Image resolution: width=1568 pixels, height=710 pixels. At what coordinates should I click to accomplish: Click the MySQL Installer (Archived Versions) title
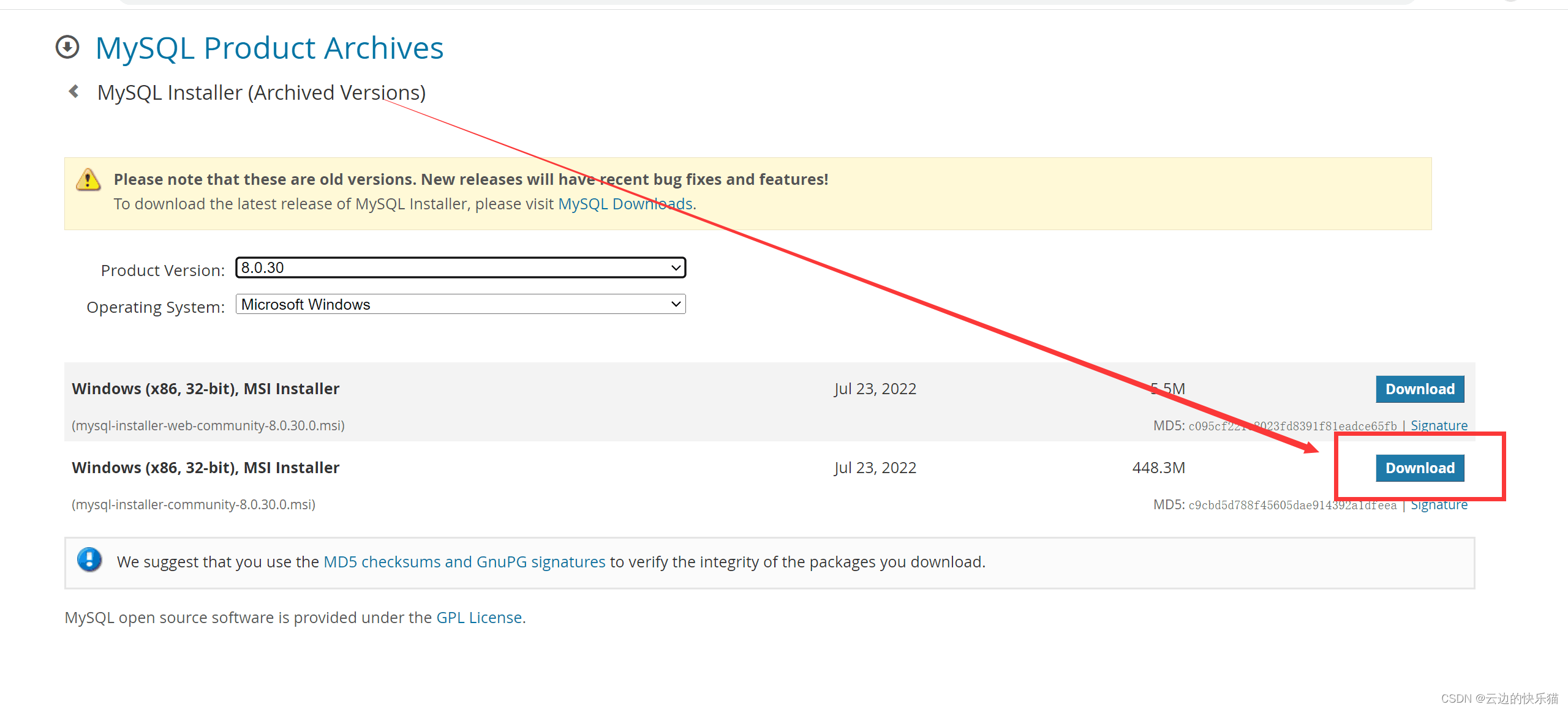(262, 92)
